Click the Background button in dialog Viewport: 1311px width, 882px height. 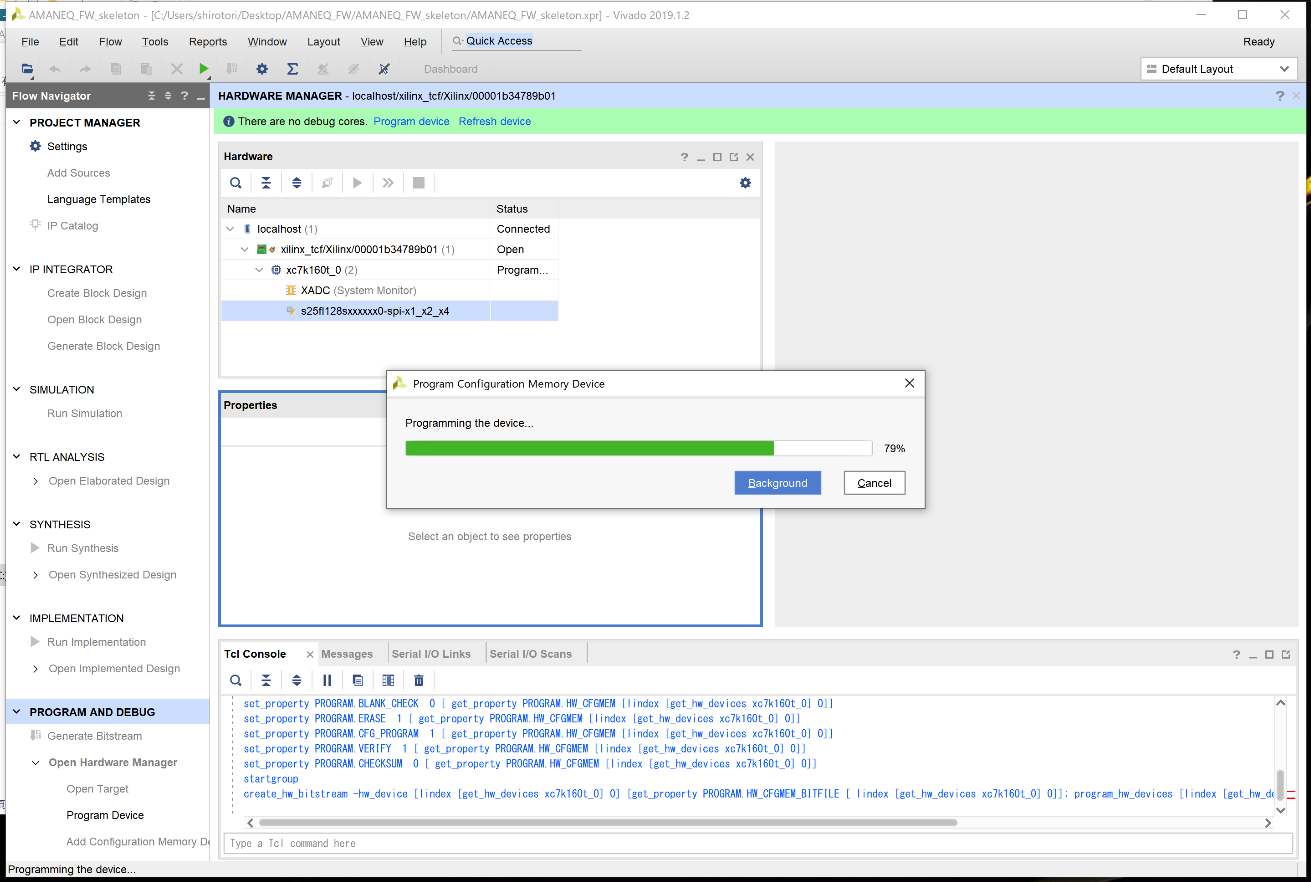777,483
